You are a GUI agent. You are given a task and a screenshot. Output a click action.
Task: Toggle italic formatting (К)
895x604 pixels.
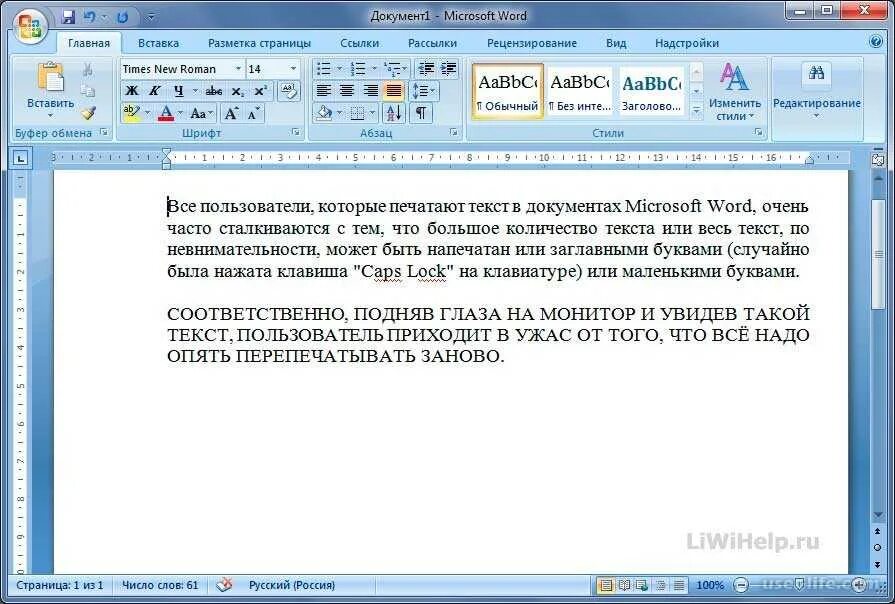click(154, 91)
